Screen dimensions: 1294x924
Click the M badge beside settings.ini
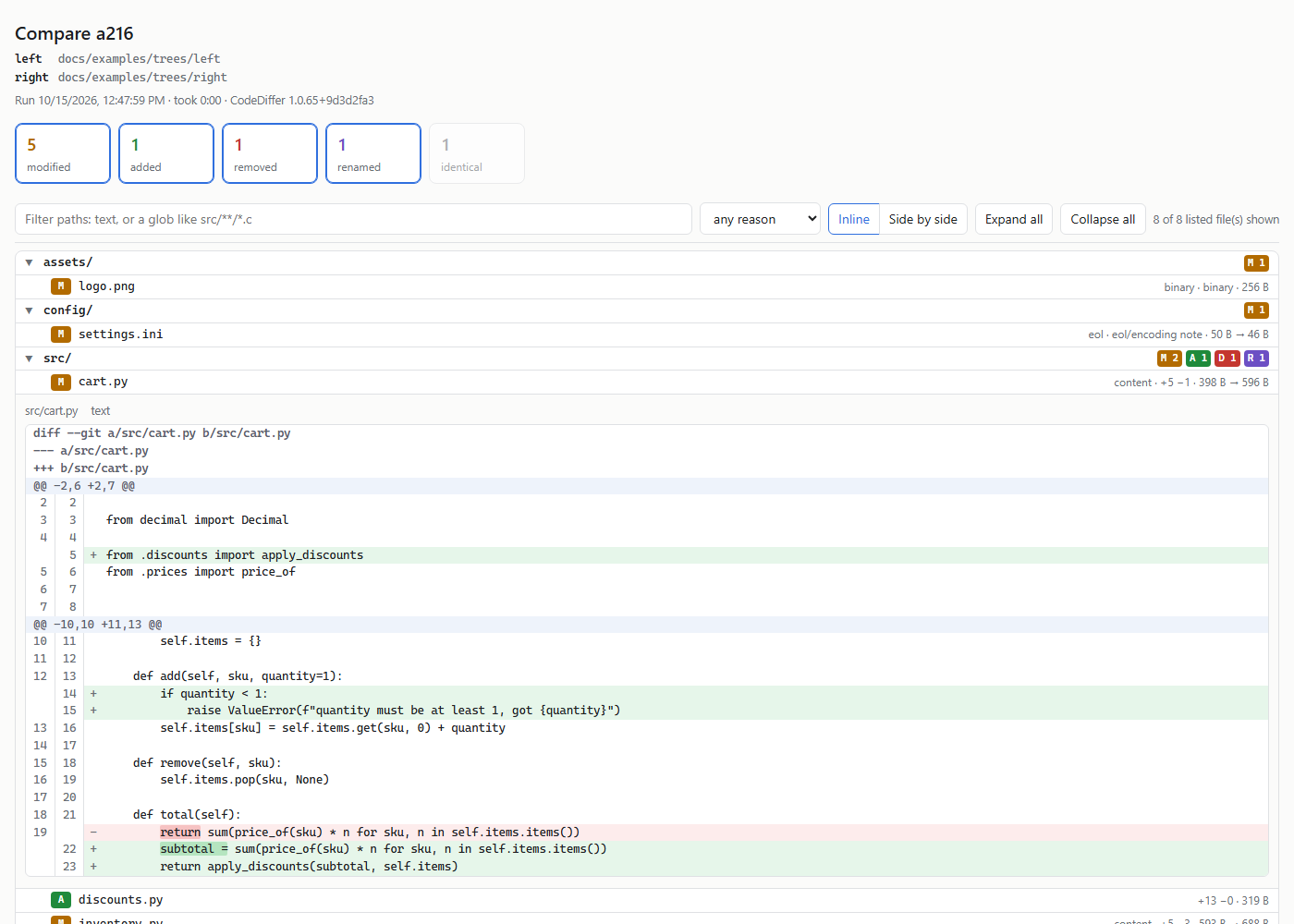click(61, 334)
